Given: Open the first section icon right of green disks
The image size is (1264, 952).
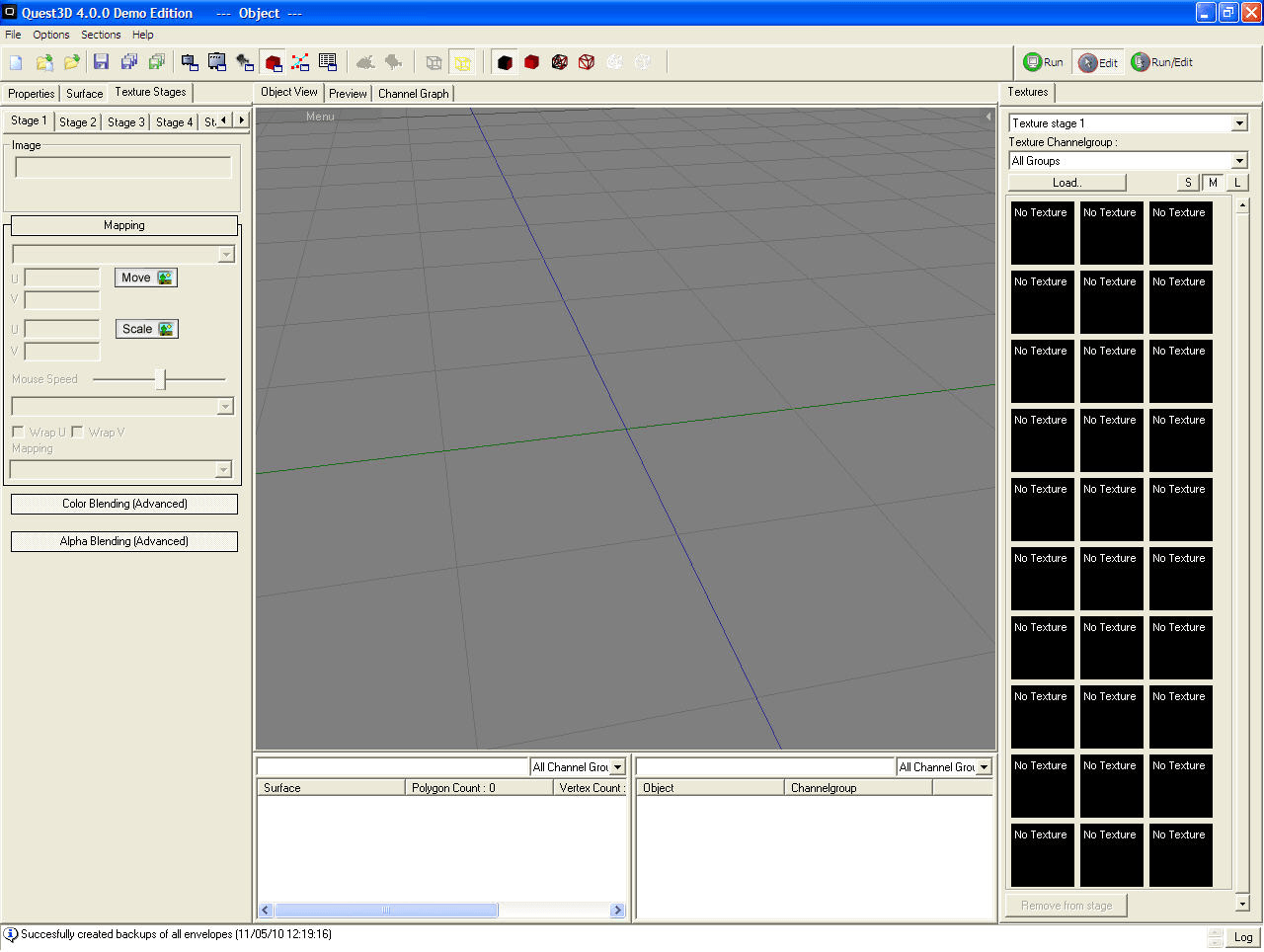Looking at the screenshot, I should point(190,62).
